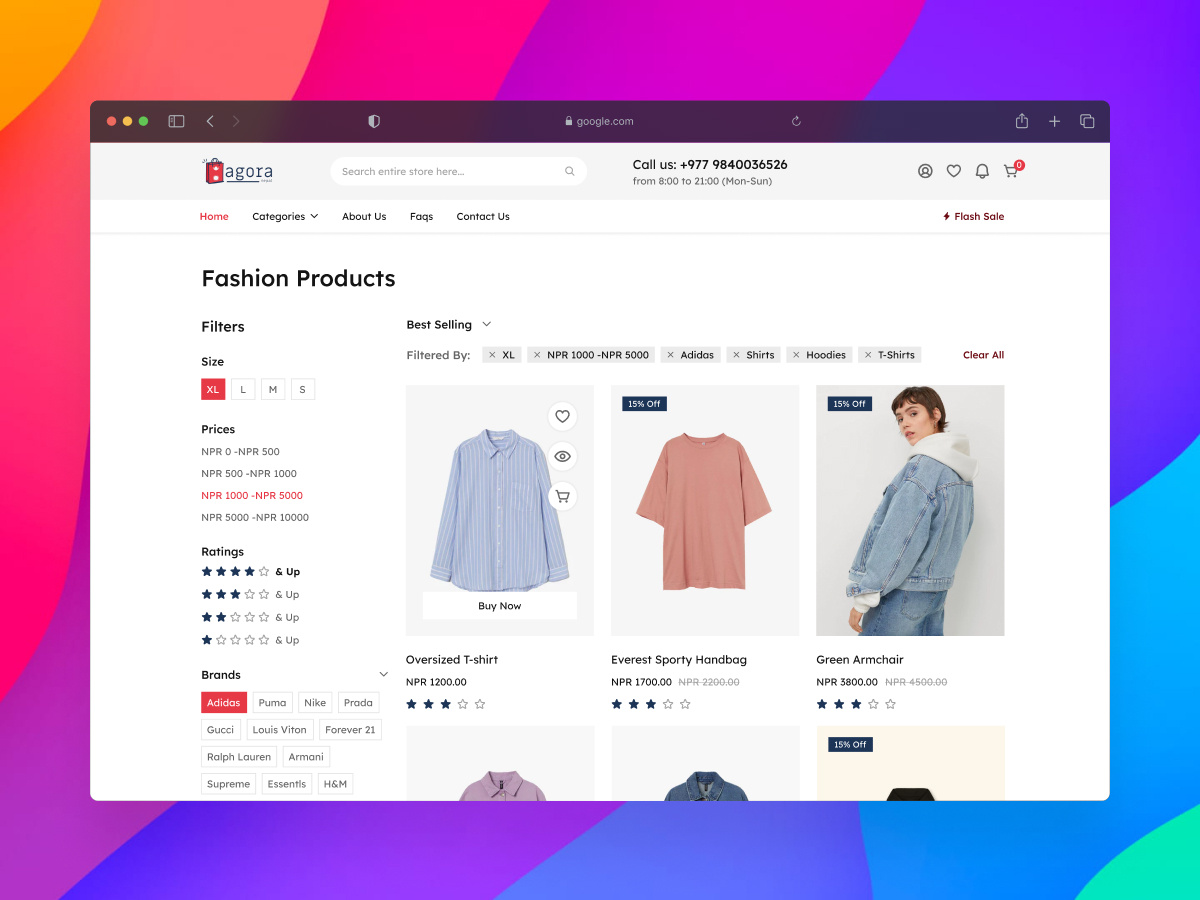Click Buy Now on striped shirt
Image resolution: width=1200 pixels, height=900 pixels.
[x=500, y=606]
